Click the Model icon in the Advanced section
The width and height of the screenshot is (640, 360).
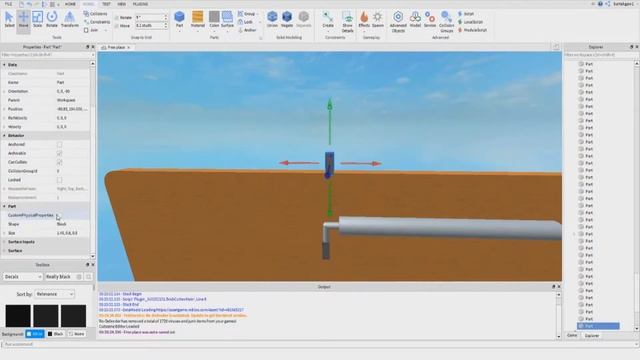pyautogui.click(x=415, y=19)
